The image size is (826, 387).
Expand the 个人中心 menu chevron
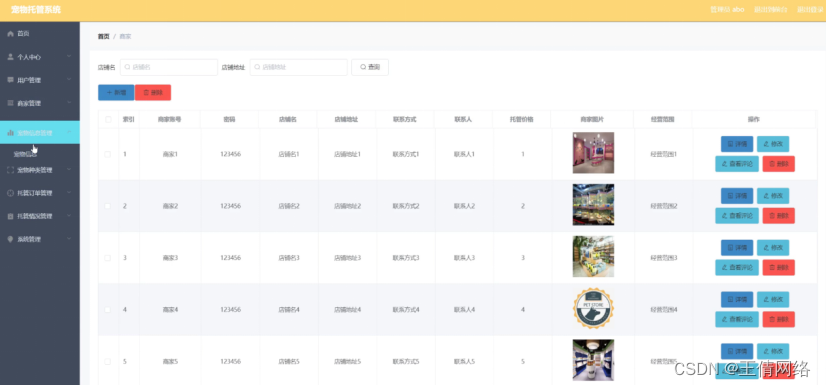coord(69,56)
